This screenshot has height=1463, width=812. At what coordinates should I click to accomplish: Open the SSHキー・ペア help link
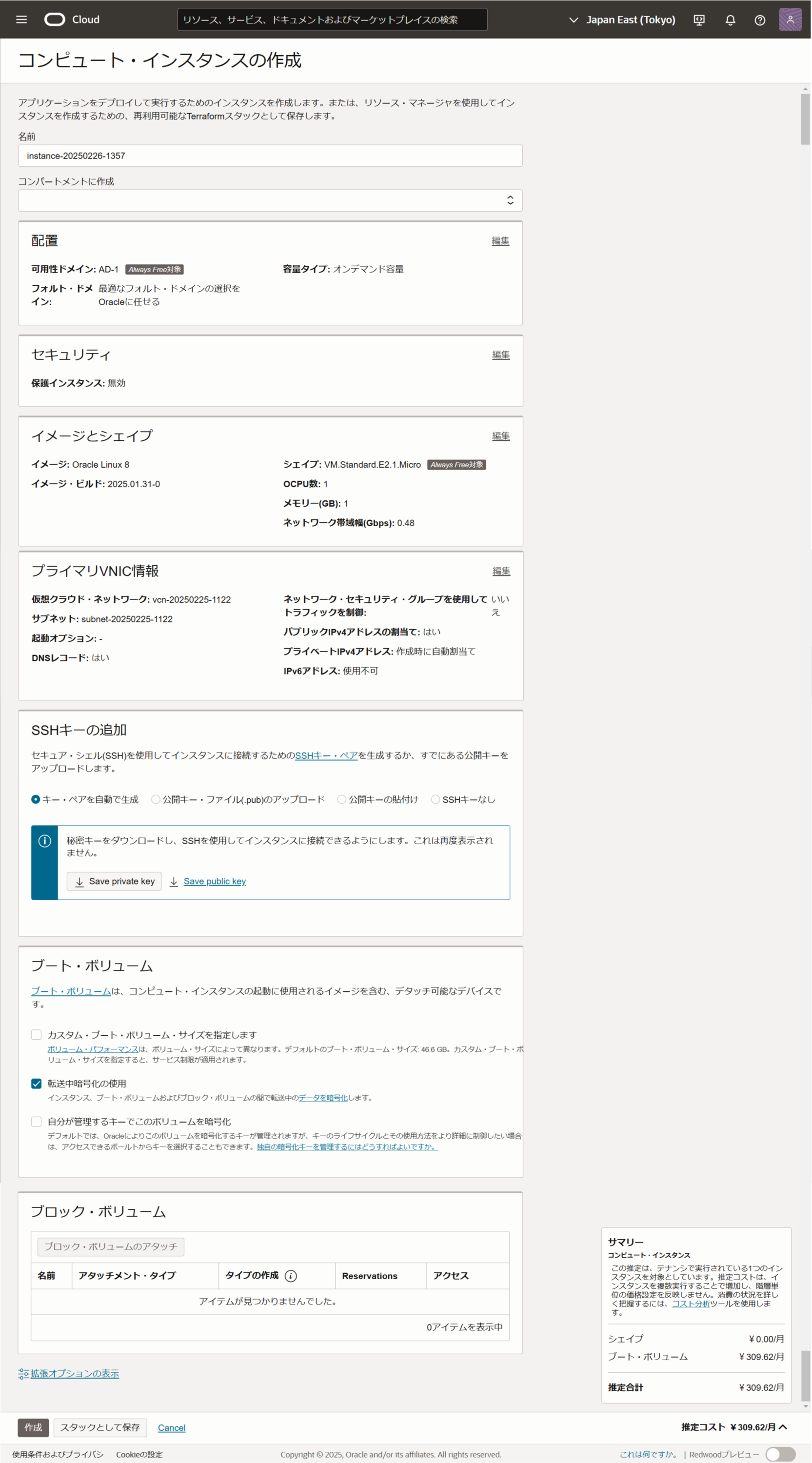(x=326, y=755)
